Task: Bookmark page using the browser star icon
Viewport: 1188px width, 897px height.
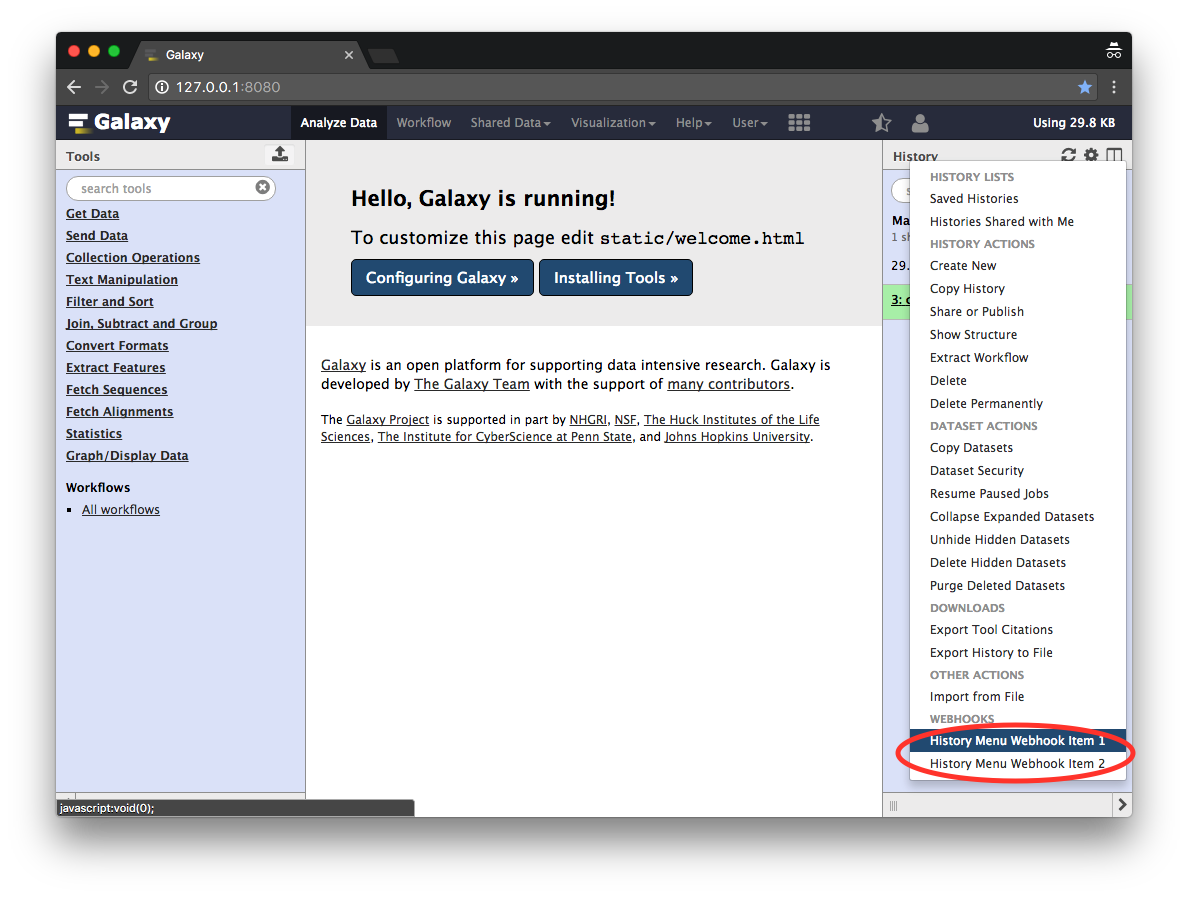Action: tap(1085, 87)
